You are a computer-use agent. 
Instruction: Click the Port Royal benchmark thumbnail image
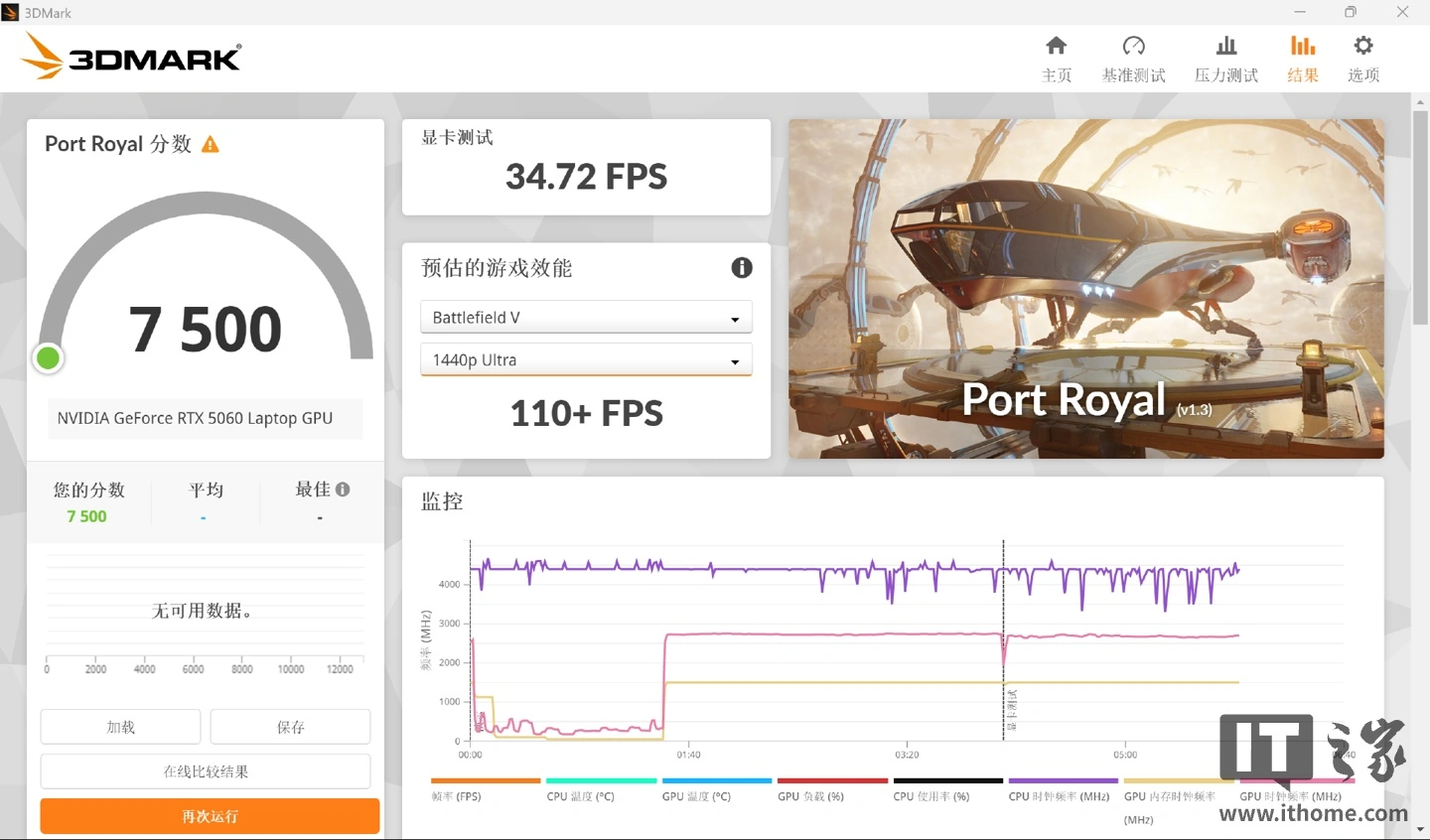(x=1086, y=289)
